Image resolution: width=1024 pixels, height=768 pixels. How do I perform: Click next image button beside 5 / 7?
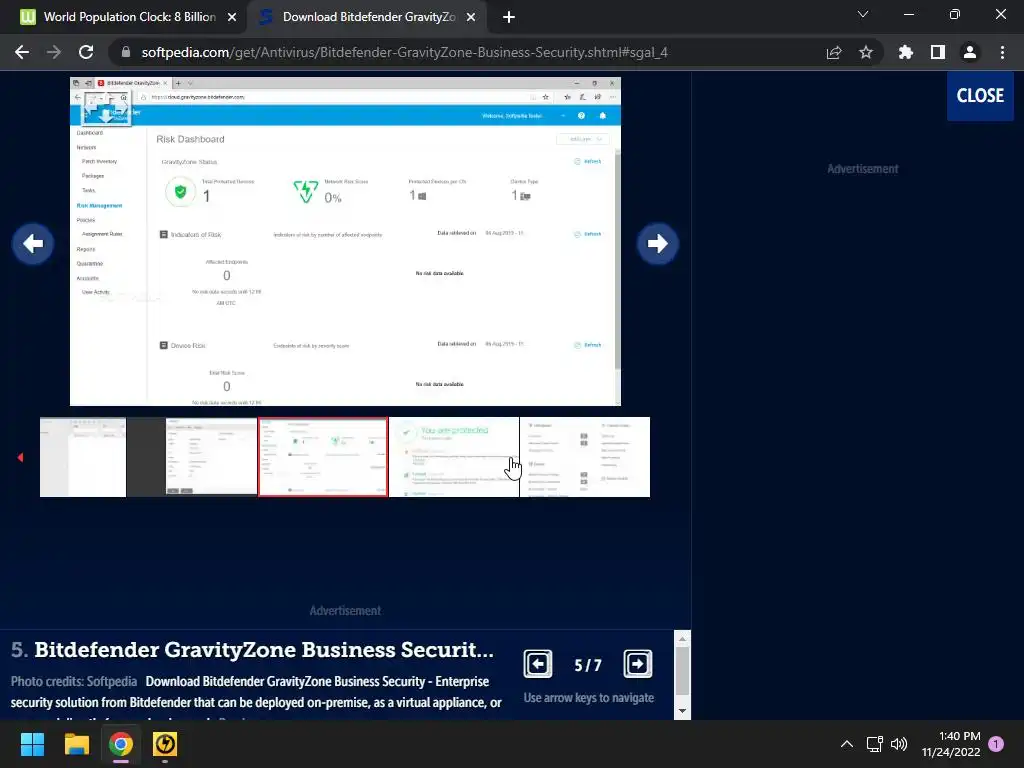637,664
